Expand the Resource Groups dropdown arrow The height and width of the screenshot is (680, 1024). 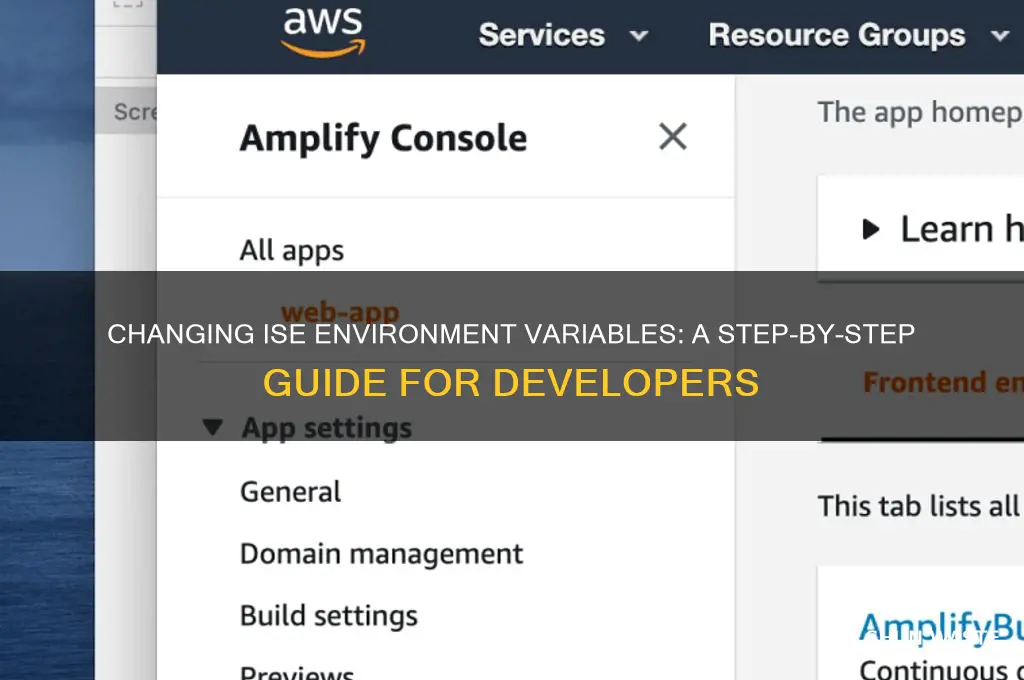pyautogui.click(x=999, y=36)
